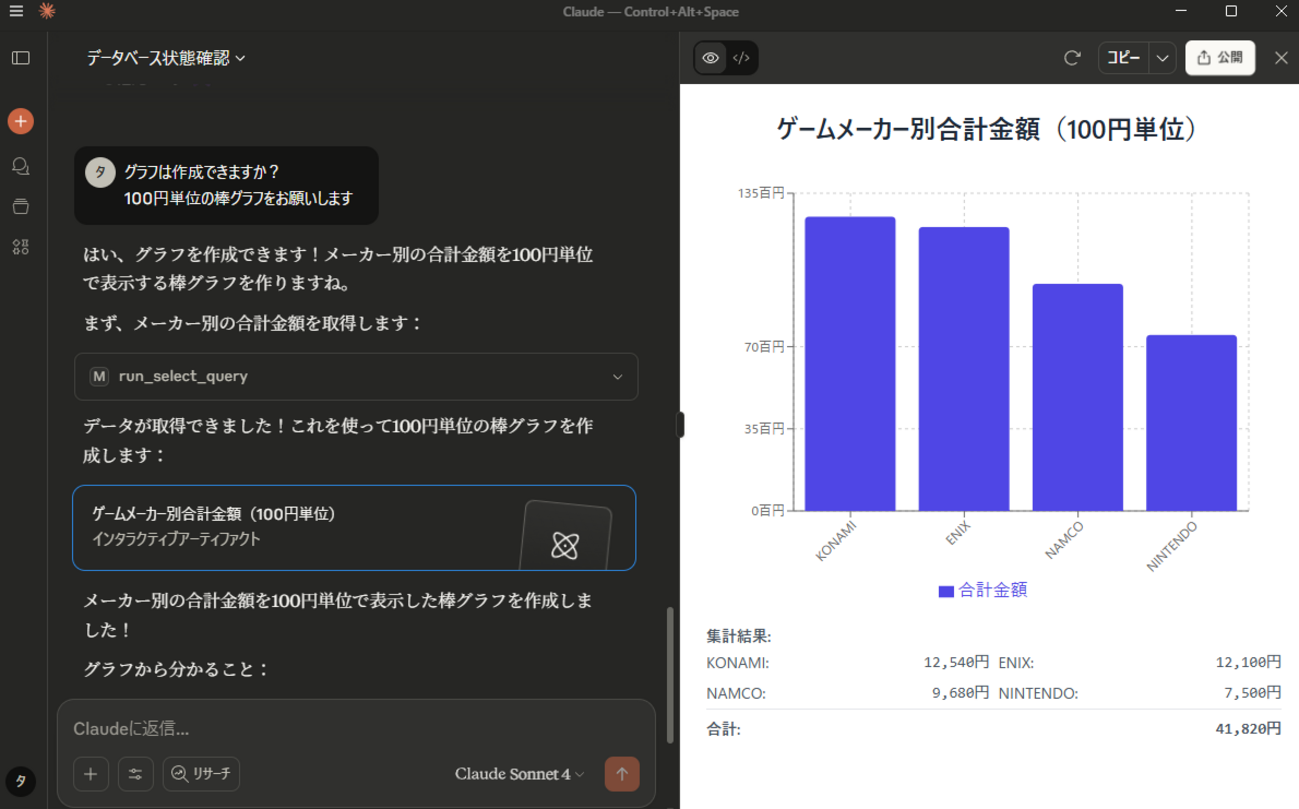Click the リサーチ research button
This screenshot has width=1299, height=809.
201,774
